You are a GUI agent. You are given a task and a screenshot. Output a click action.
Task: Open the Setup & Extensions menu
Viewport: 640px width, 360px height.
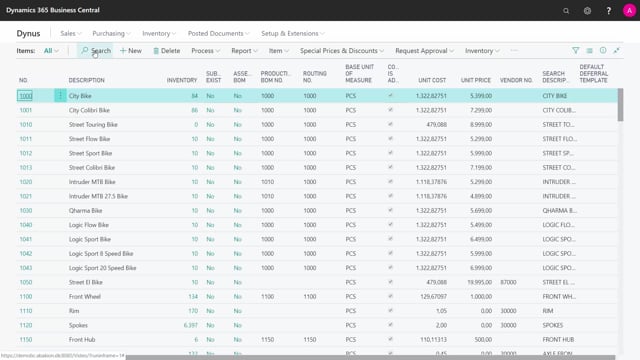pyautogui.click(x=293, y=33)
